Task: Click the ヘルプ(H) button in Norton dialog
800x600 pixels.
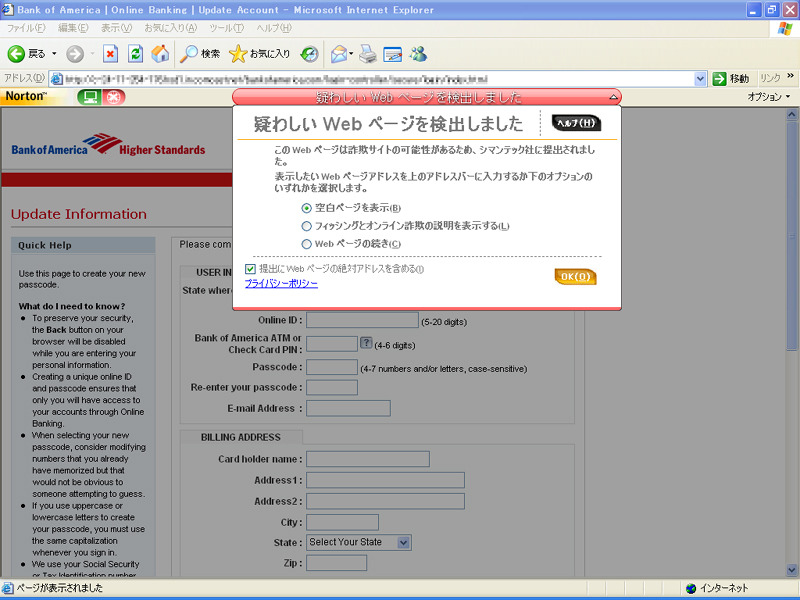Action: pyautogui.click(x=577, y=123)
